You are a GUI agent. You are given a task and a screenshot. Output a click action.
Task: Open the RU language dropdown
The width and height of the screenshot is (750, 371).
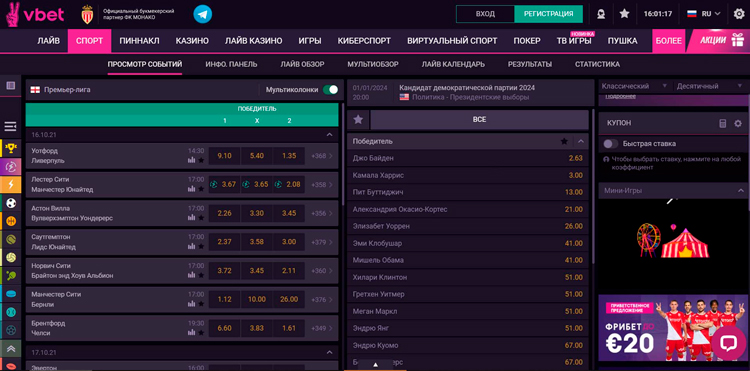point(704,14)
